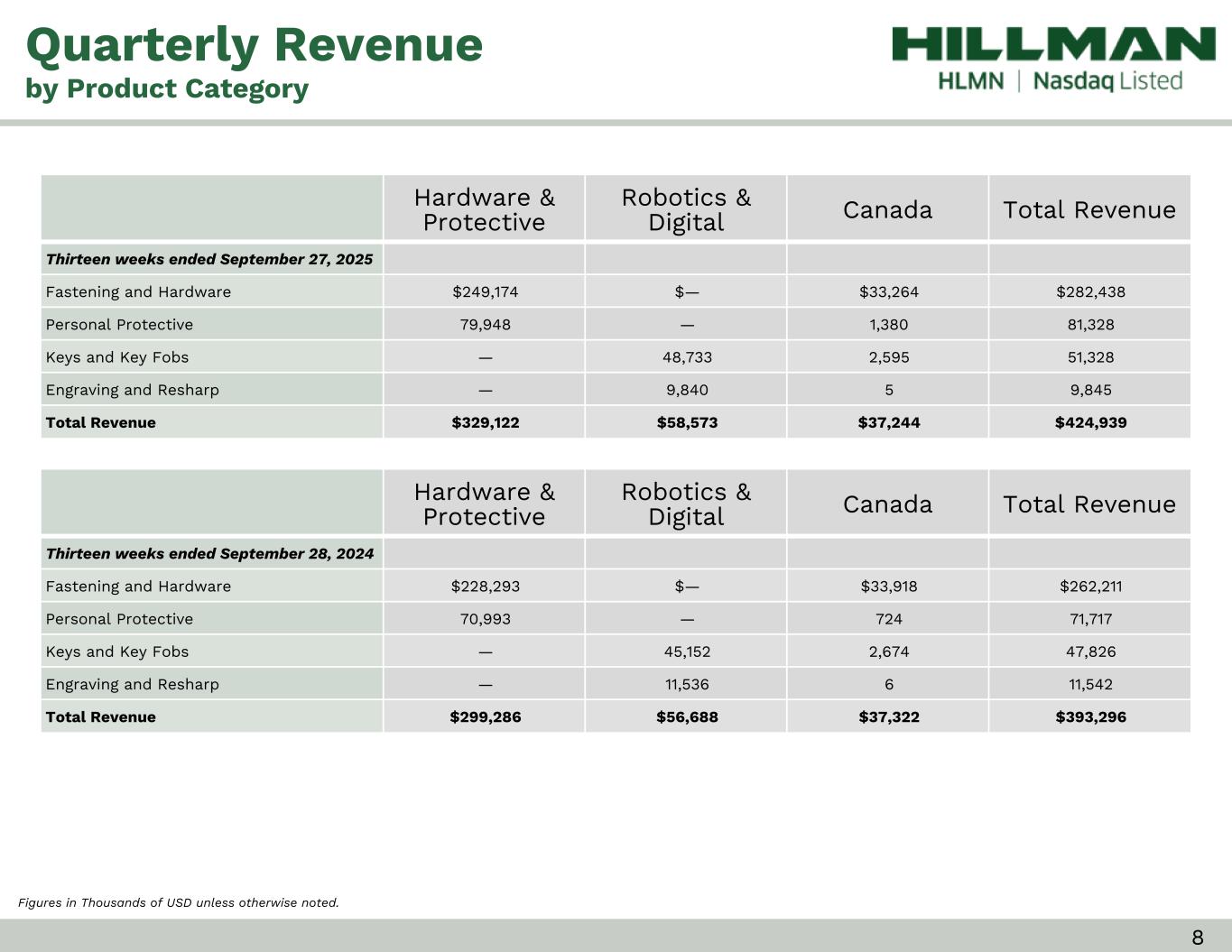Select the Quarterly Revenue title
This screenshot has width=1232, height=952.
point(255,44)
